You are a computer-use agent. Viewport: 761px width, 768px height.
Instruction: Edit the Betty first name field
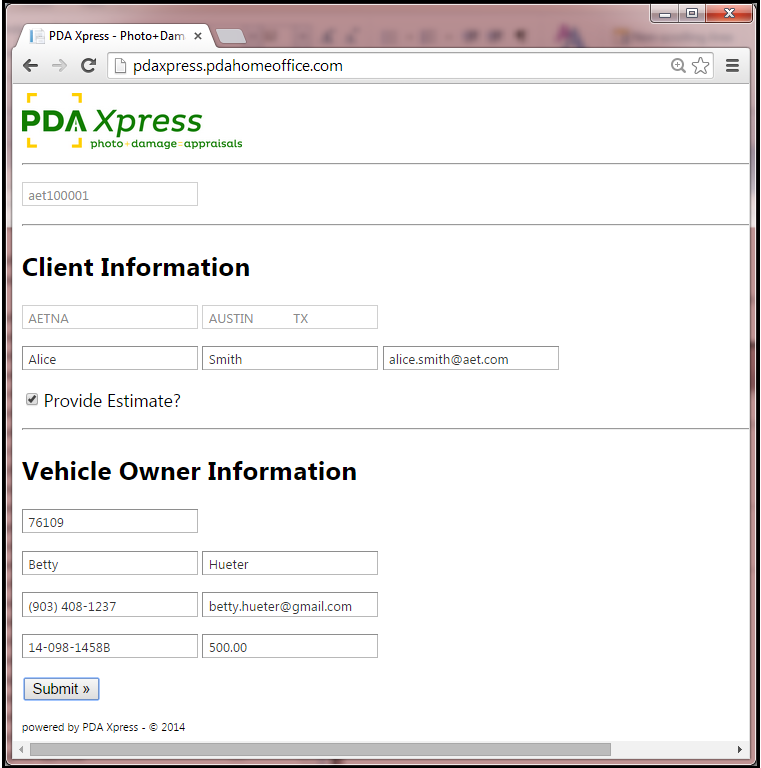pyautogui.click(x=110, y=563)
